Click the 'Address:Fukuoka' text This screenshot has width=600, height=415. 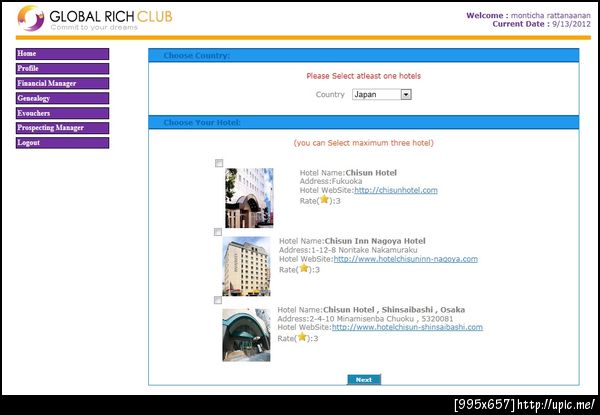point(331,181)
